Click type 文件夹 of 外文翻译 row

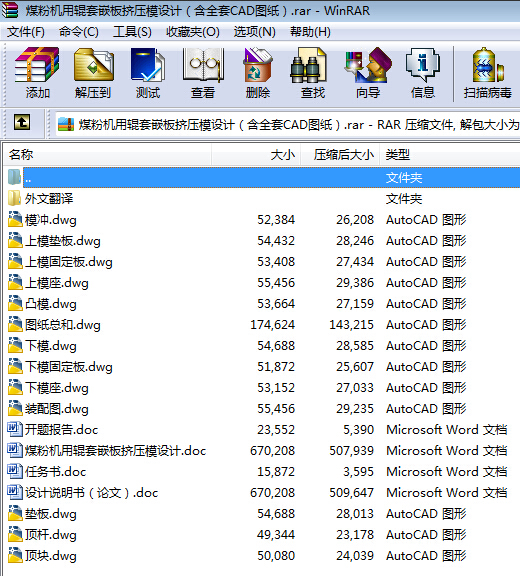(x=404, y=199)
